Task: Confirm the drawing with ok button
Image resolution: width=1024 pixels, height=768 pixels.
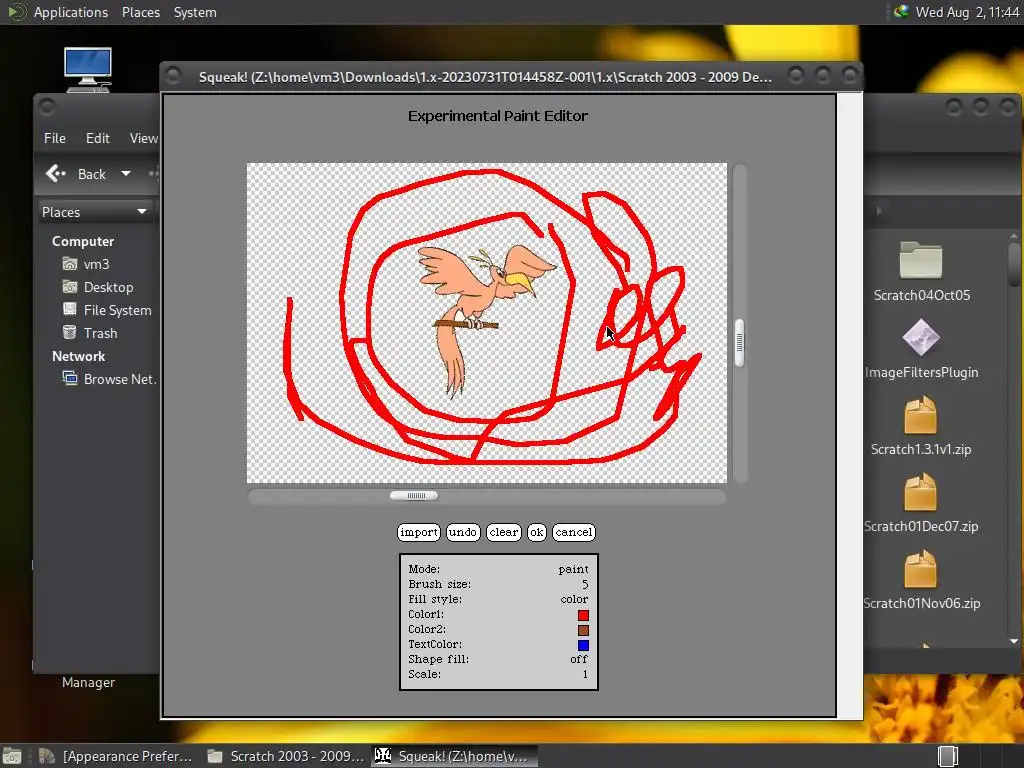Action: pyautogui.click(x=536, y=532)
